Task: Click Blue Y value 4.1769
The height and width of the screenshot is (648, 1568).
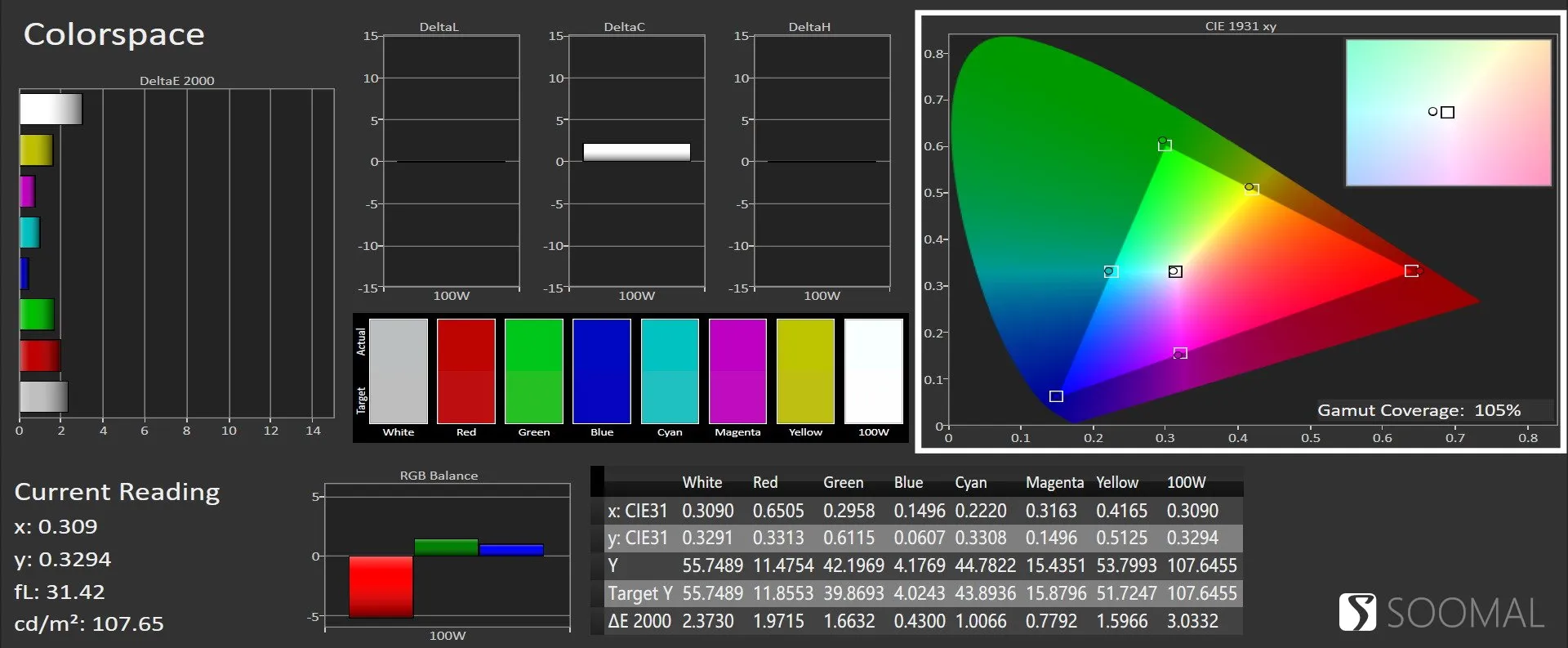Action: point(919,565)
